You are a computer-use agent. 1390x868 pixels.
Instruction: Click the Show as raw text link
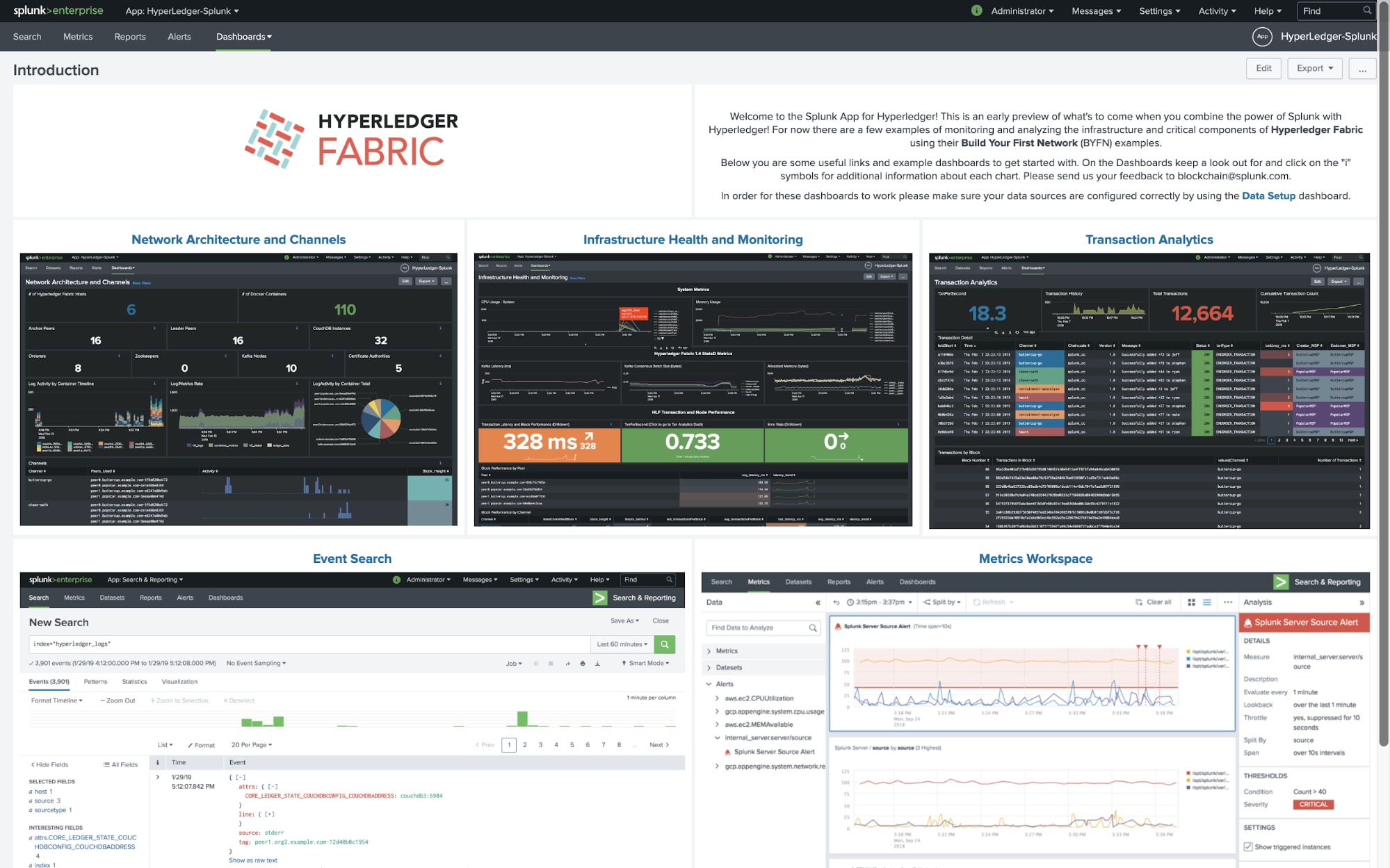tap(253, 860)
